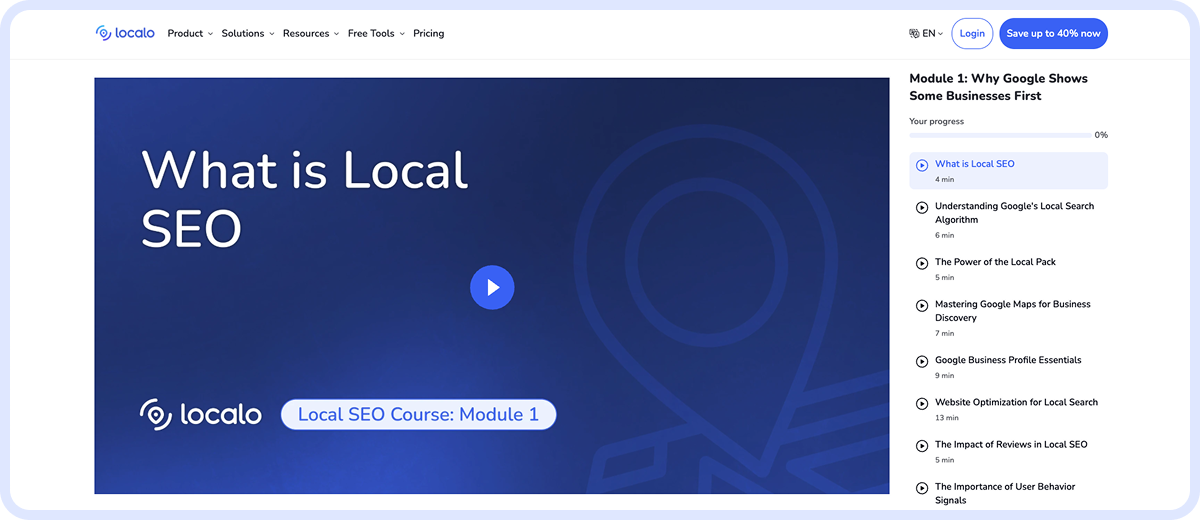Click play icon next to The Power of the Local Pack
The width and height of the screenshot is (1200, 520).
pyautogui.click(x=922, y=263)
